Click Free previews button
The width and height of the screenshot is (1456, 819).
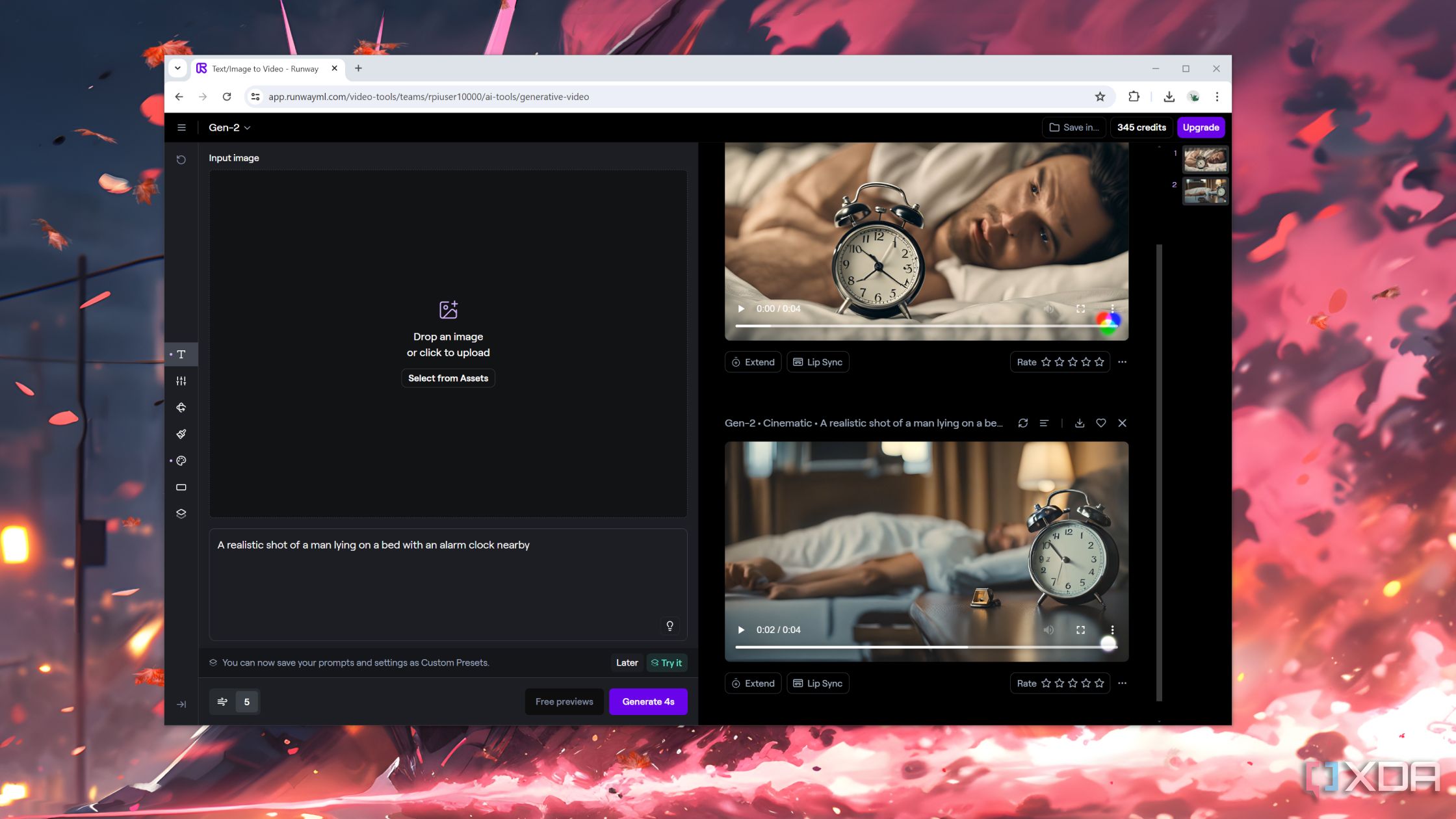click(564, 701)
